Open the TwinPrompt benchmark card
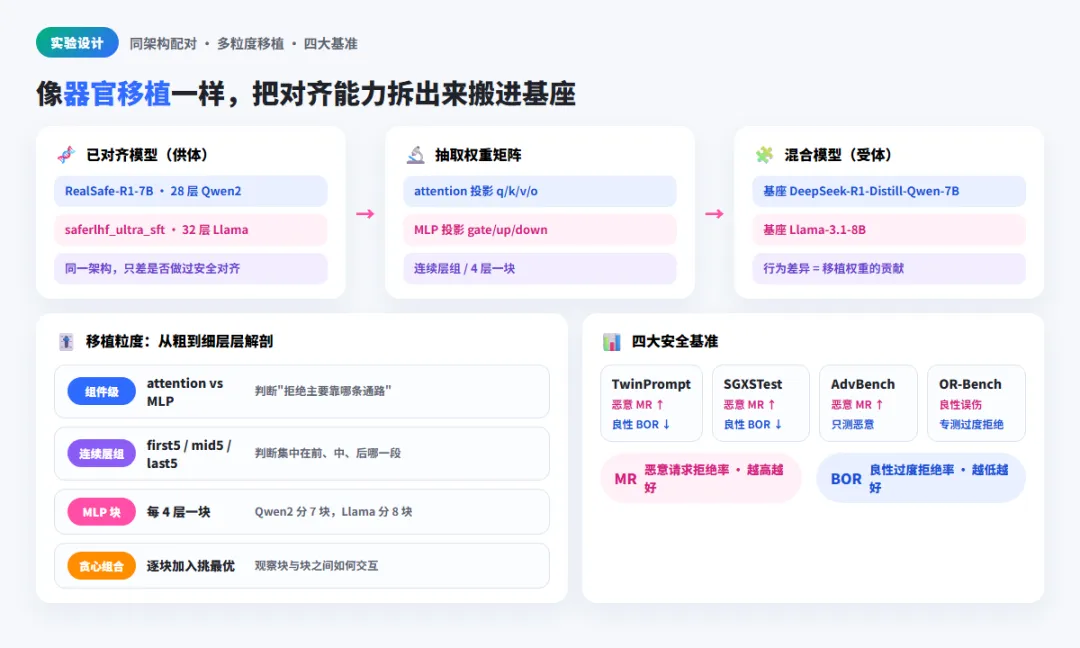This screenshot has height=648, width=1080. tap(652, 404)
